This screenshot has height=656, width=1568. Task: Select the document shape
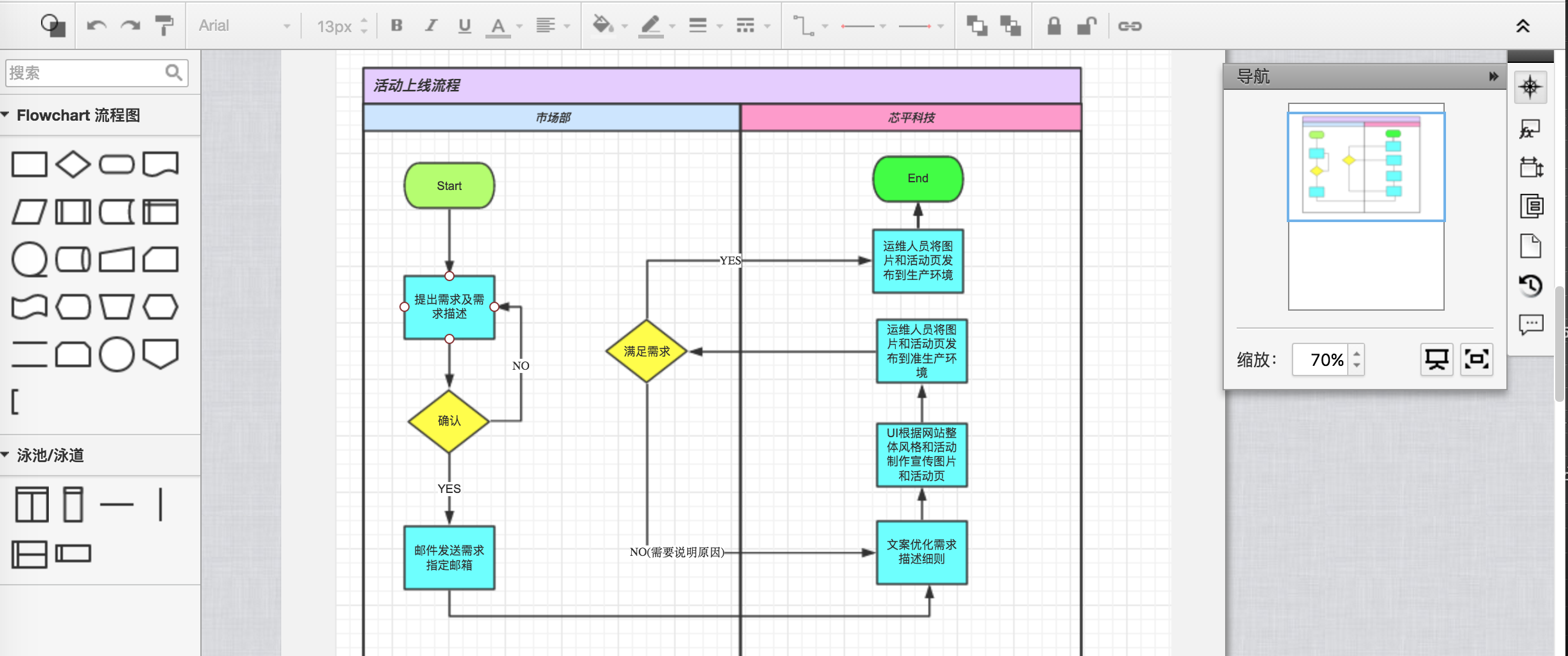coord(161,164)
